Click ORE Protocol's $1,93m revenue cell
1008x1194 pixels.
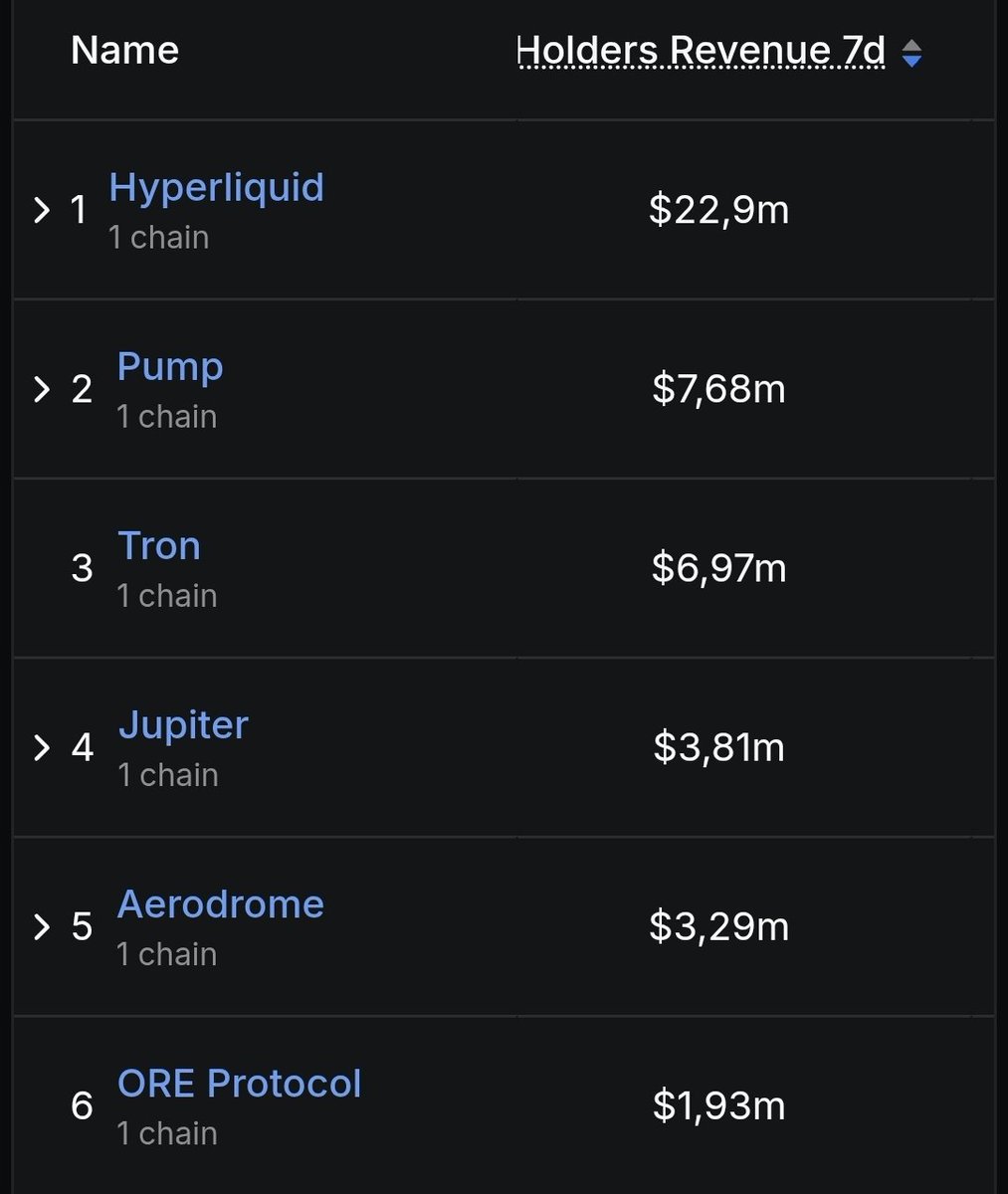click(x=718, y=1105)
